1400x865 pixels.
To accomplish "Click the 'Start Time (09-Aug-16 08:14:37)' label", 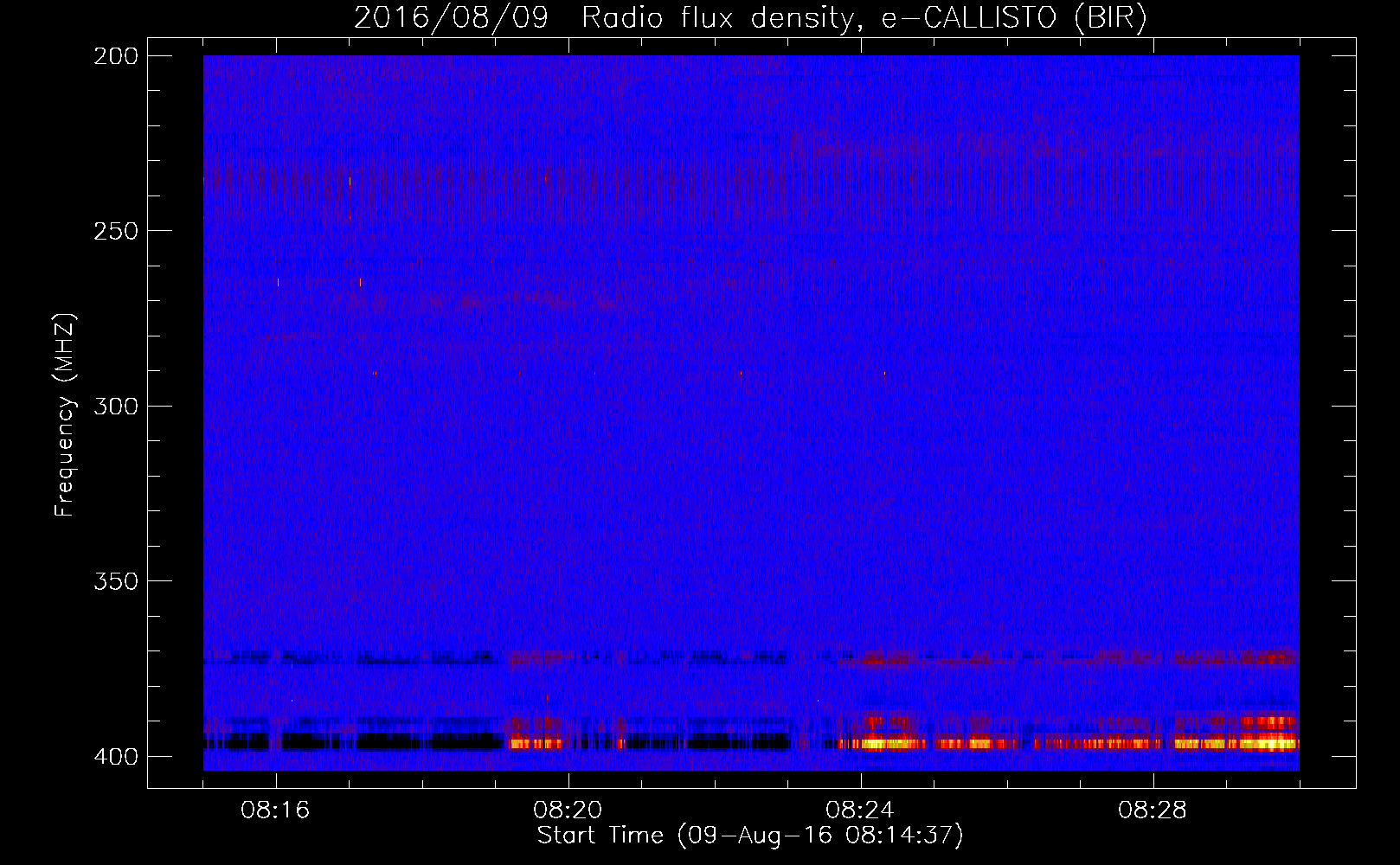I will pyautogui.click(x=750, y=836).
